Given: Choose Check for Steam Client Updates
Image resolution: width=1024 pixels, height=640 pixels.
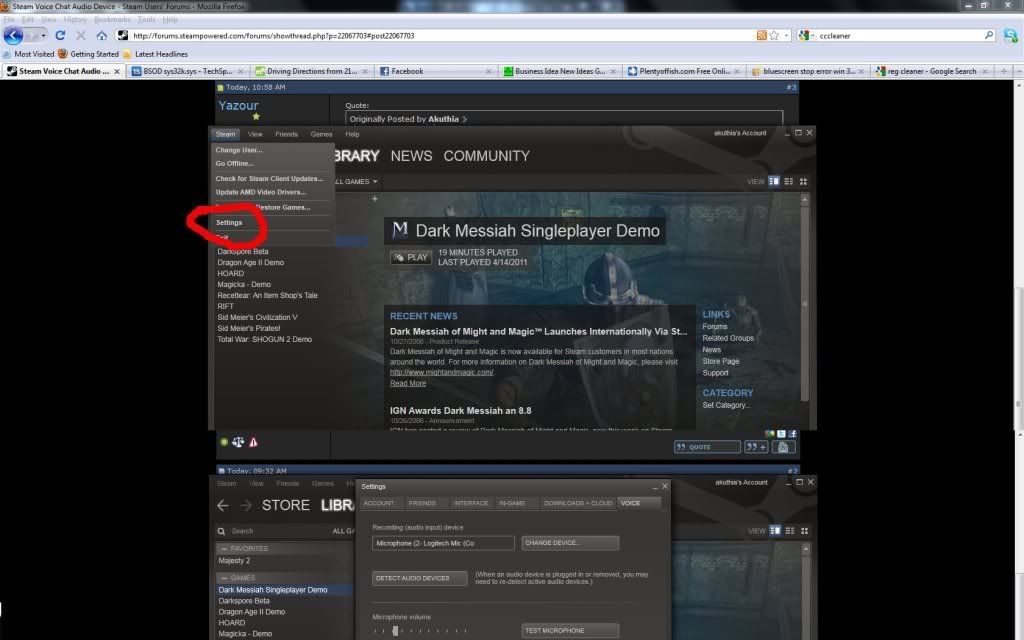Looking at the screenshot, I should 269,178.
